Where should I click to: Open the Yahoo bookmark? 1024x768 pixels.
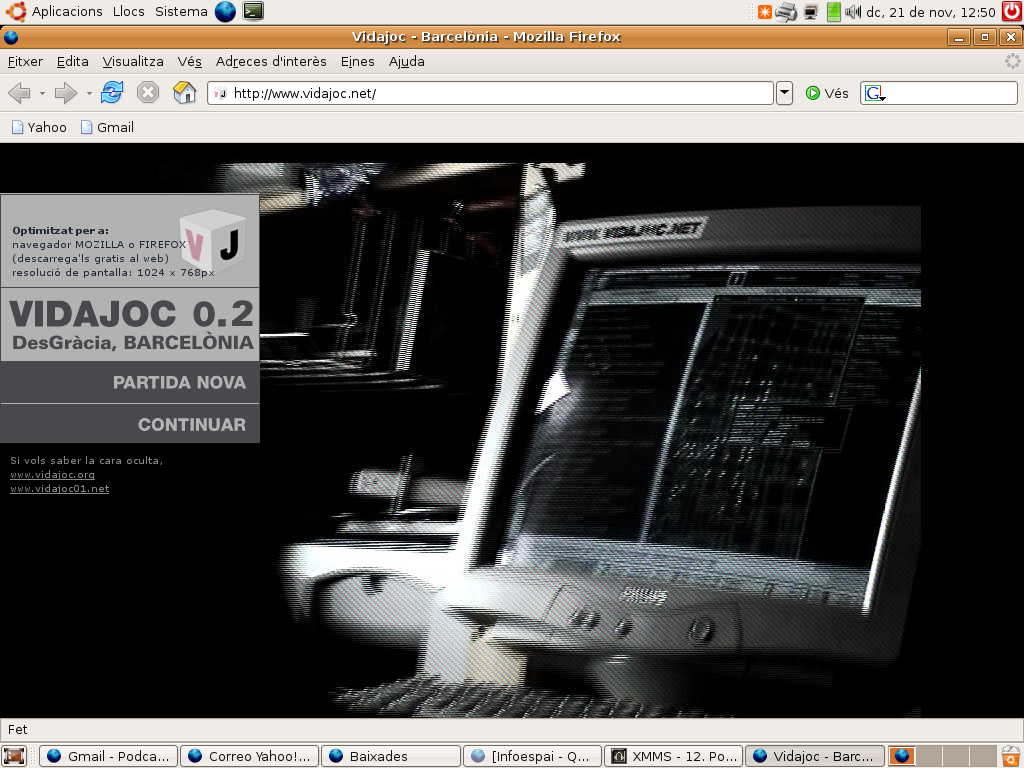pos(39,127)
